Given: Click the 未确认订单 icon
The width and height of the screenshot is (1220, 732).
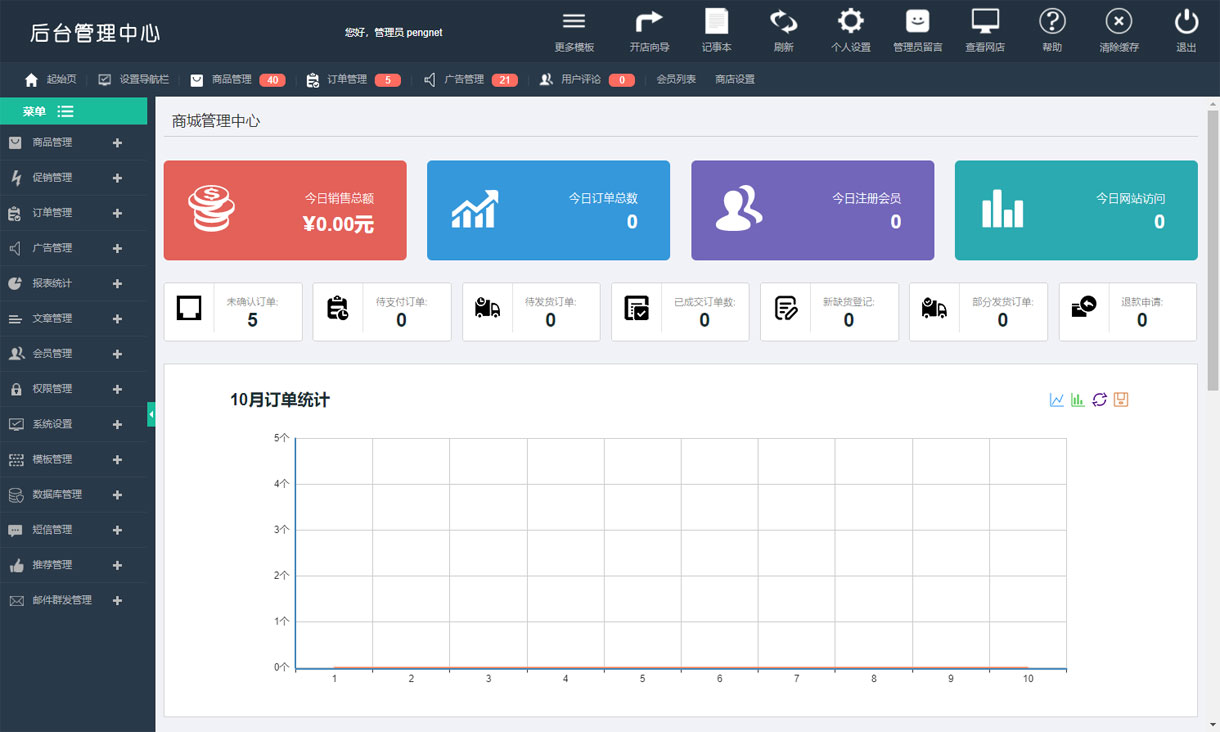Looking at the screenshot, I should (189, 308).
